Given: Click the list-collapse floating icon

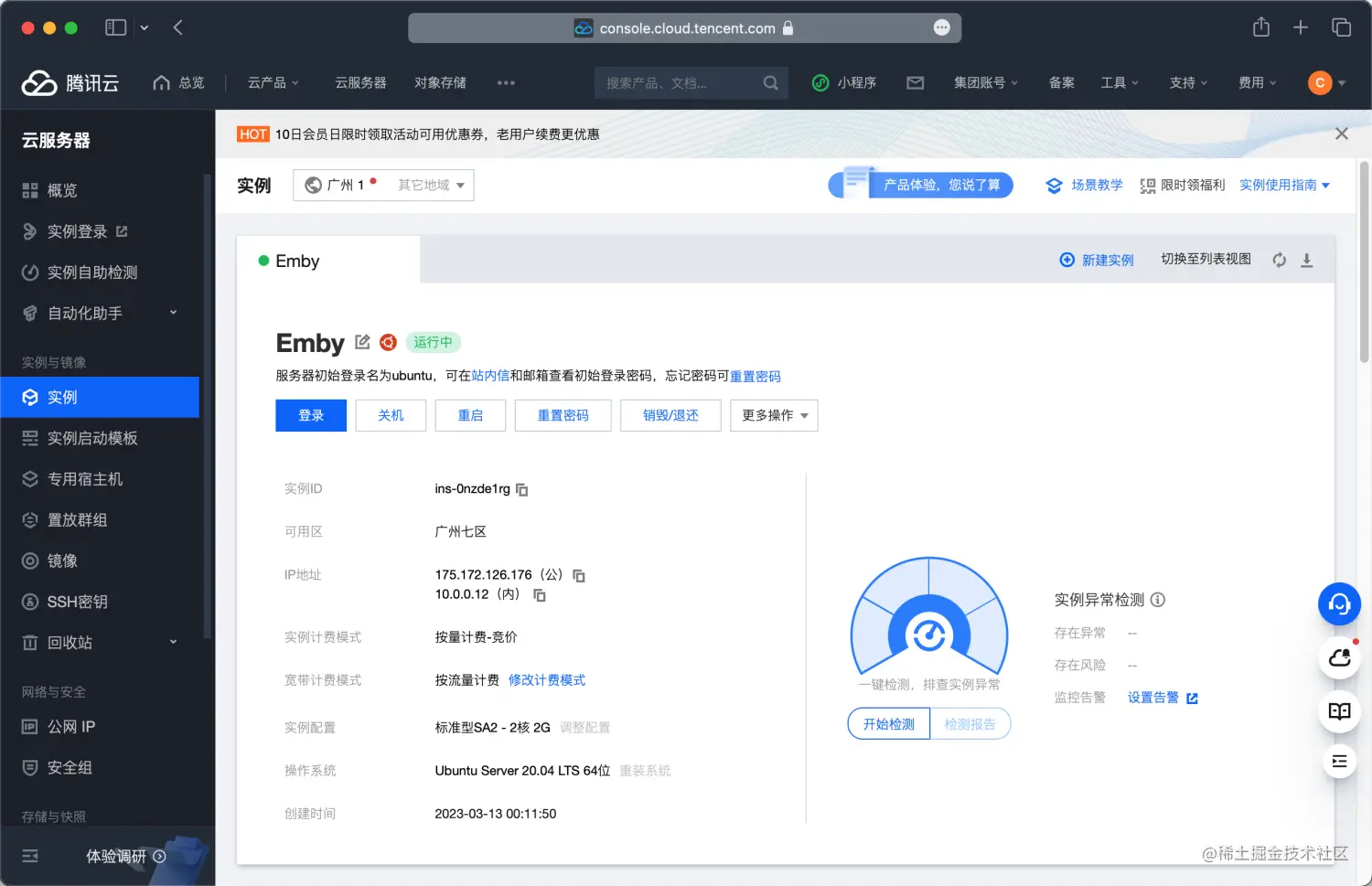Looking at the screenshot, I should click(x=1339, y=761).
